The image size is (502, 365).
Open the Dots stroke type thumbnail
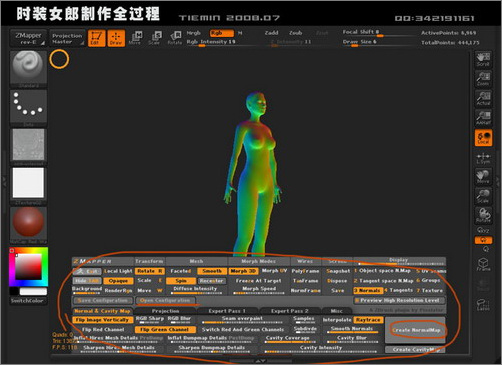click(28, 108)
